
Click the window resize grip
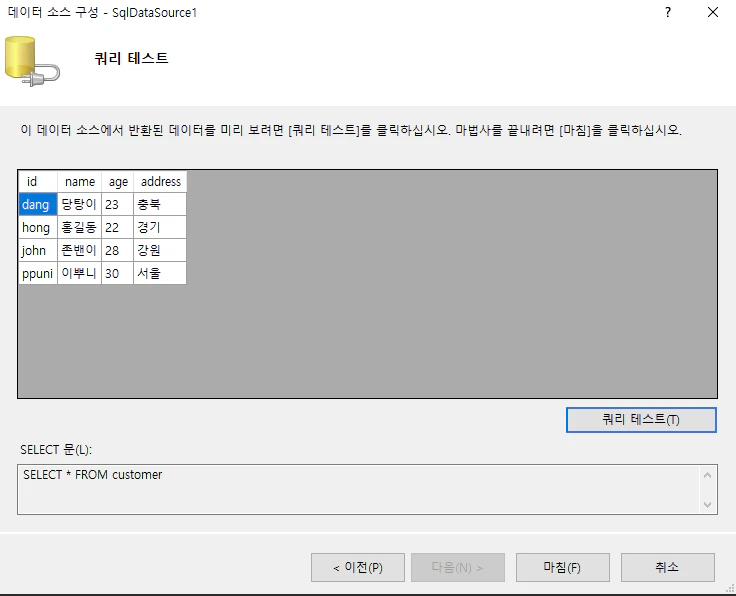[x=730, y=588]
